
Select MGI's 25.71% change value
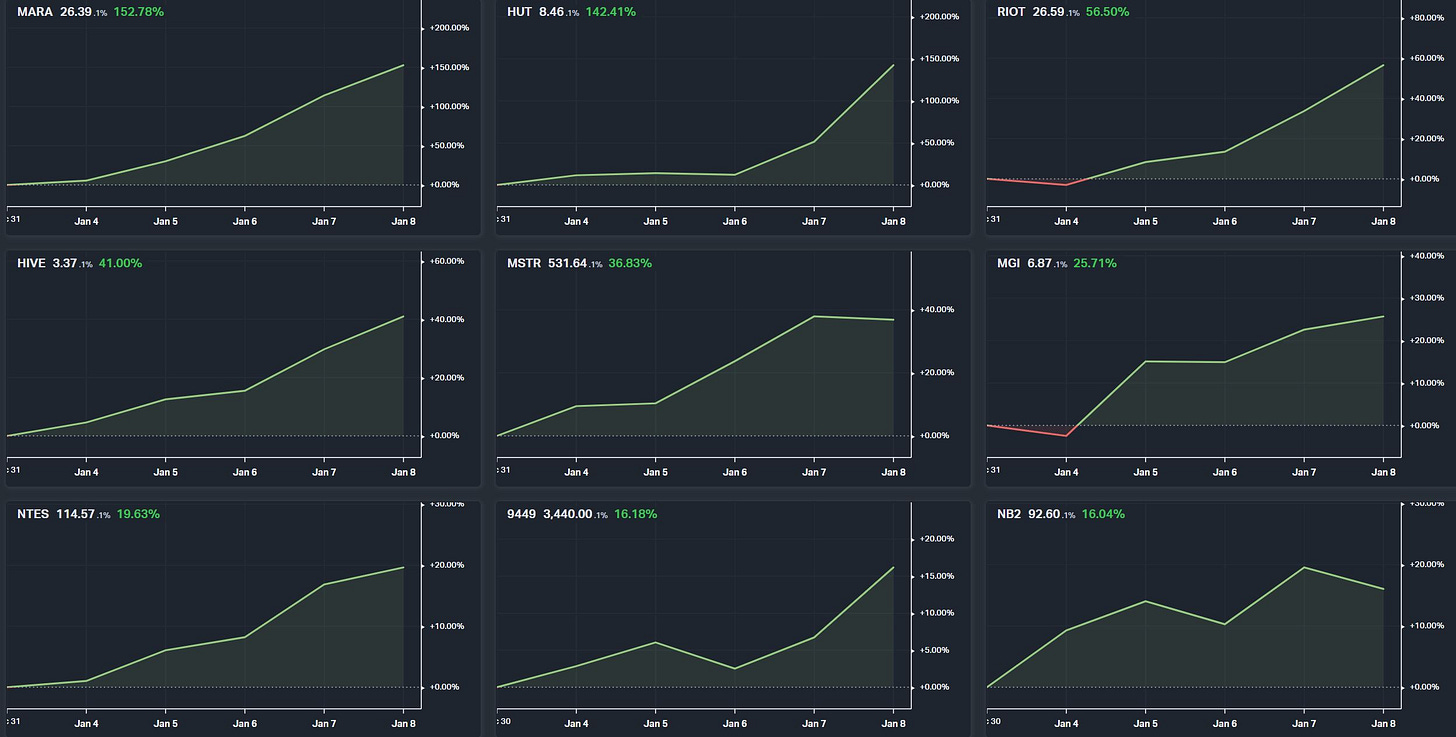pyautogui.click(x=1095, y=263)
